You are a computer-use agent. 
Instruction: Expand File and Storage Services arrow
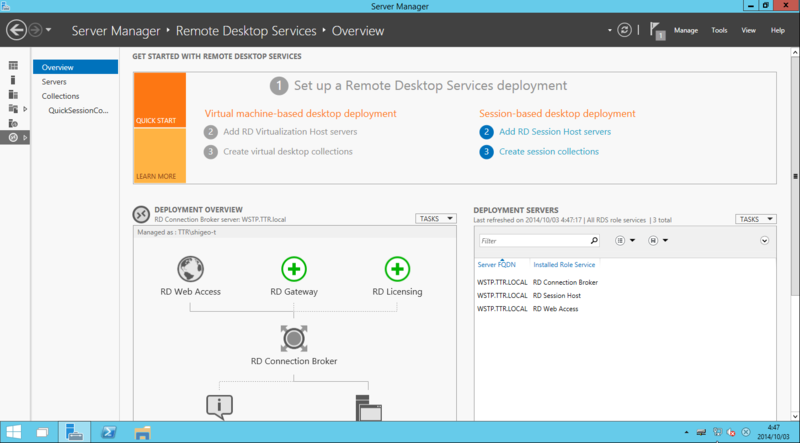click(x=25, y=109)
